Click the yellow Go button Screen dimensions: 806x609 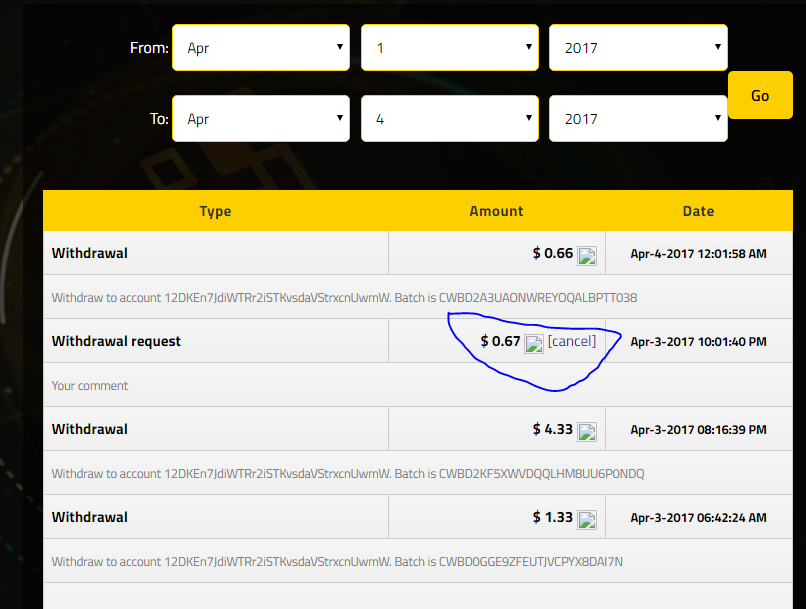(760, 95)
